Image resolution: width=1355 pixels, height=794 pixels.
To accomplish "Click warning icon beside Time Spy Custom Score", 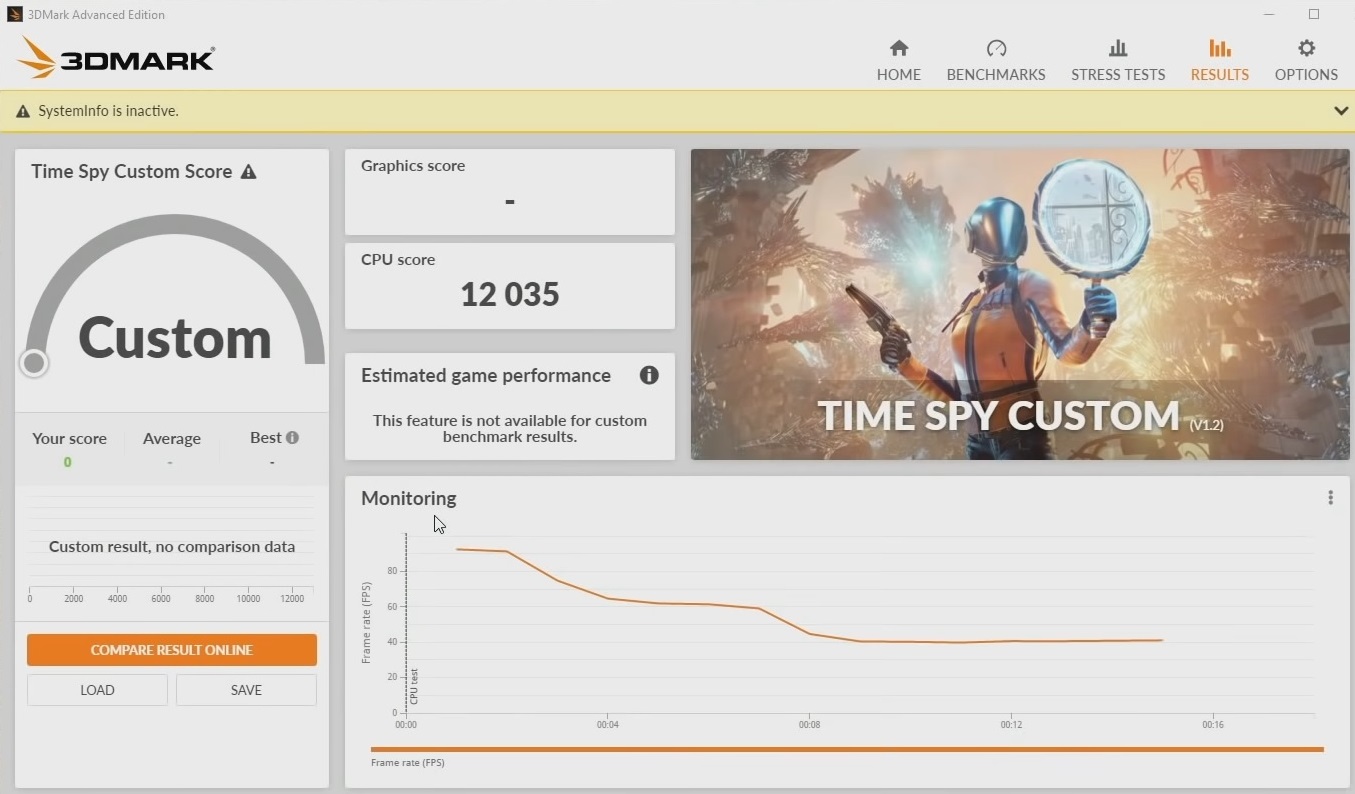I will click(x=249, y=171).
